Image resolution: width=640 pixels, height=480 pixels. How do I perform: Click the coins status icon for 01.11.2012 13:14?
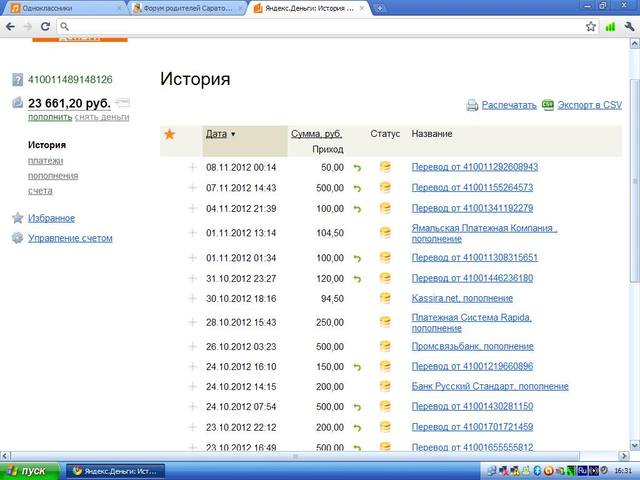point(385,233)
